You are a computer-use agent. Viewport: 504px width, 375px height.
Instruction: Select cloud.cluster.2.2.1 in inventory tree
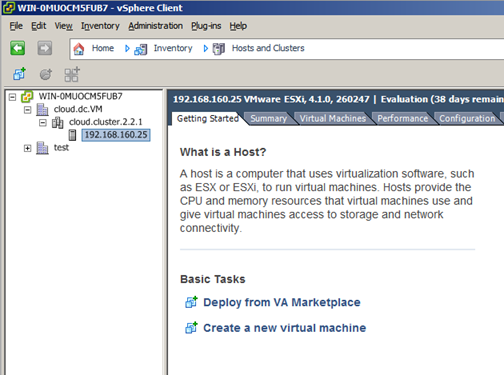pos(105,122)
